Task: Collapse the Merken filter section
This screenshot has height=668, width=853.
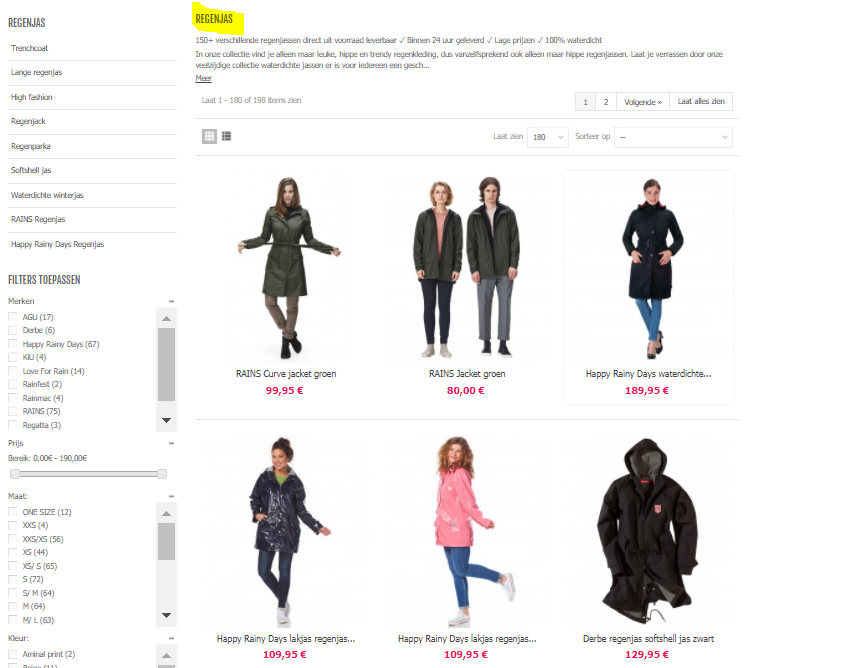Action: coord(171,301)
